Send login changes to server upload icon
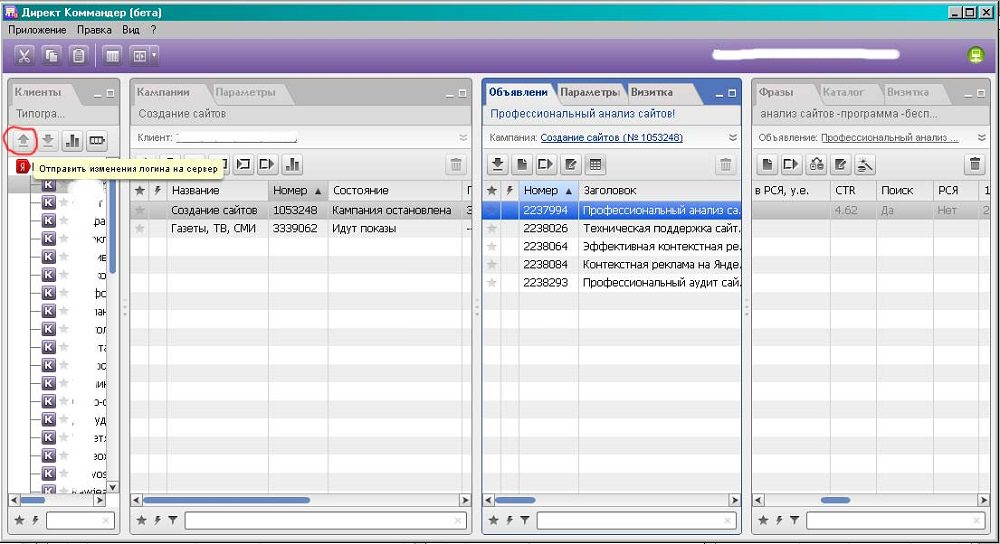The height and width of the screenshot is (544, 1000). coord(22,141)
